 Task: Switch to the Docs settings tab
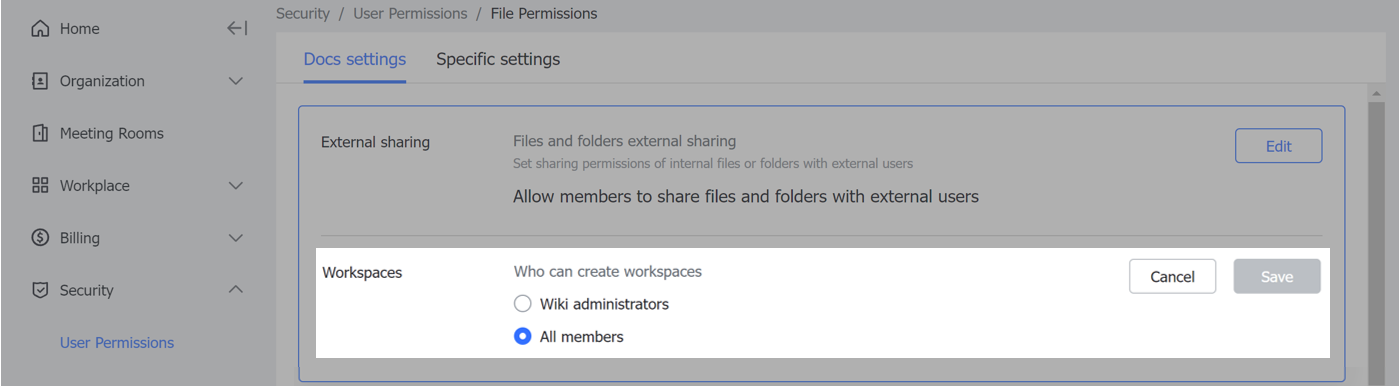[355, 59]
